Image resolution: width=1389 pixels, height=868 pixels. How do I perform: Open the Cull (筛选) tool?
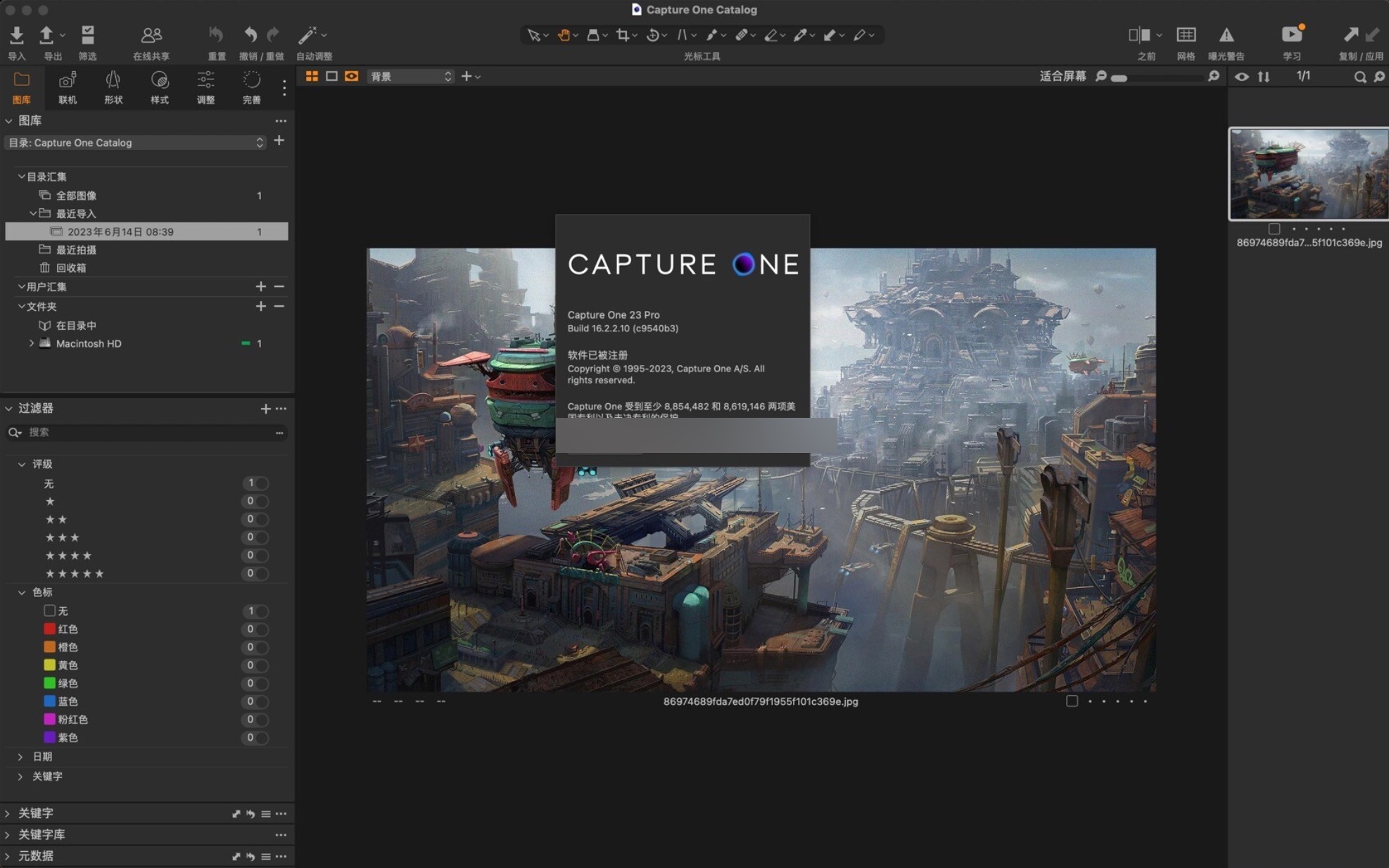point(87,34)
